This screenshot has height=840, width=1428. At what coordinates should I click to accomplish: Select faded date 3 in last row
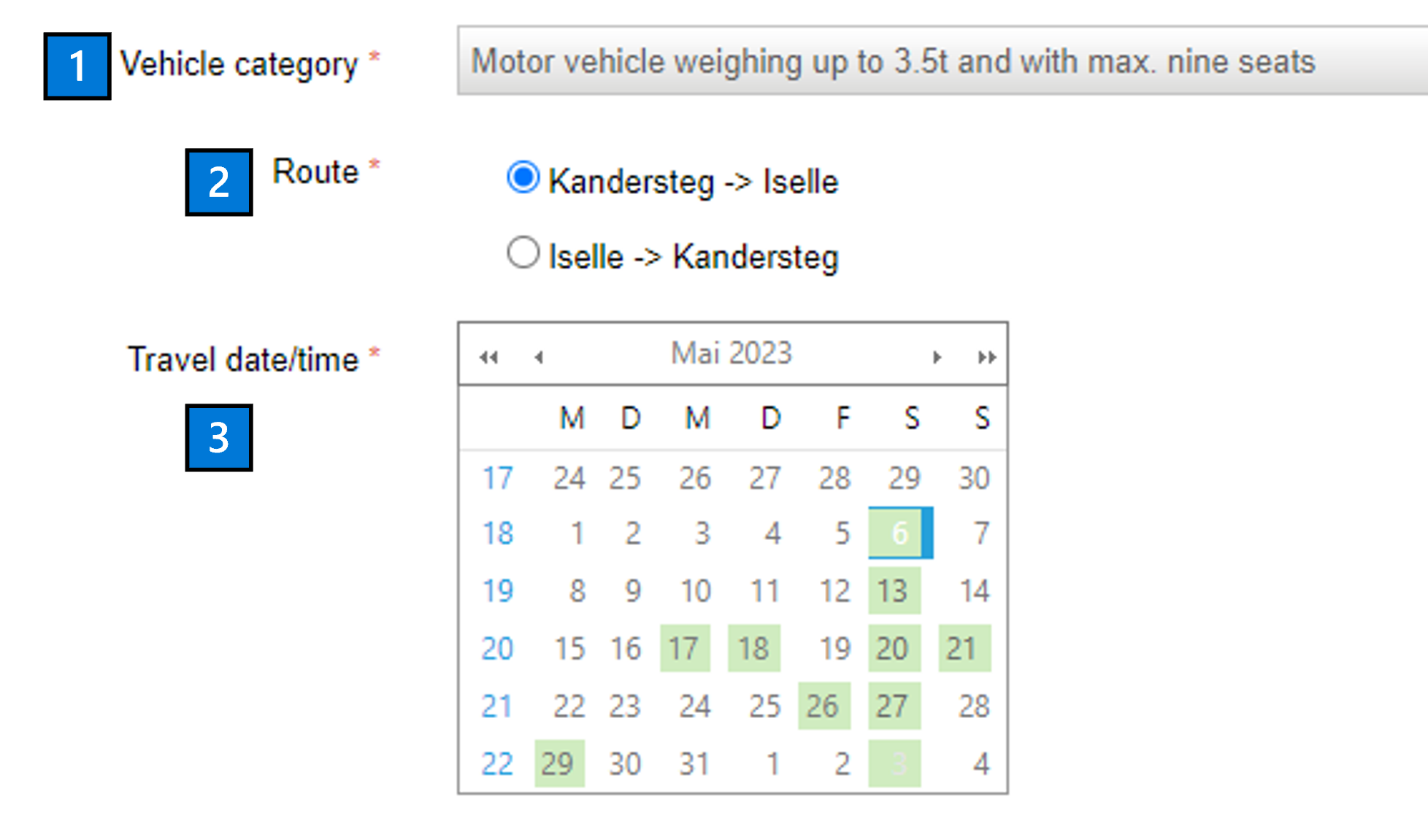[x=894, y=763]
